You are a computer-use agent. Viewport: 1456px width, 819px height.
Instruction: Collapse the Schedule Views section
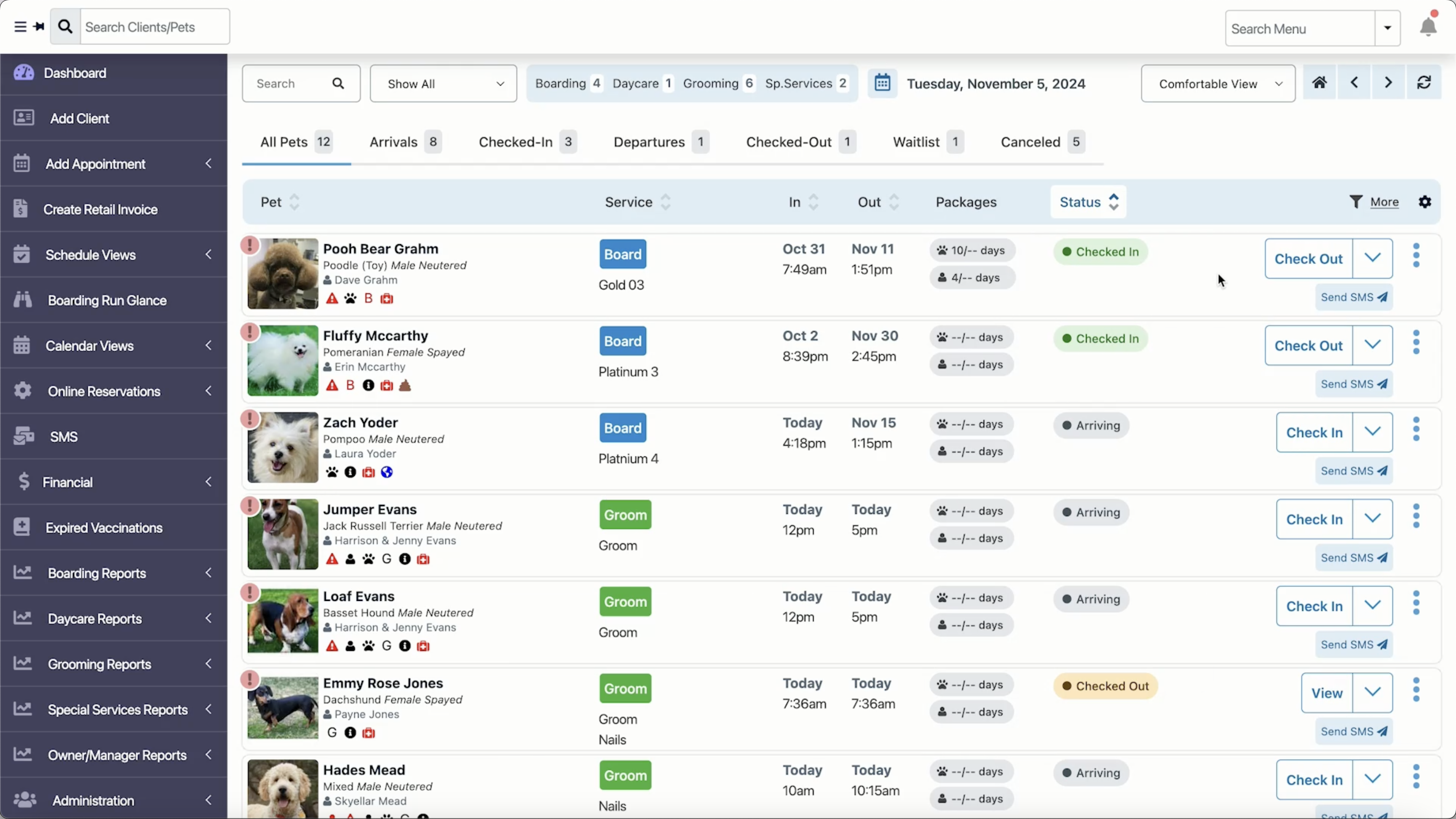[208, 254]
